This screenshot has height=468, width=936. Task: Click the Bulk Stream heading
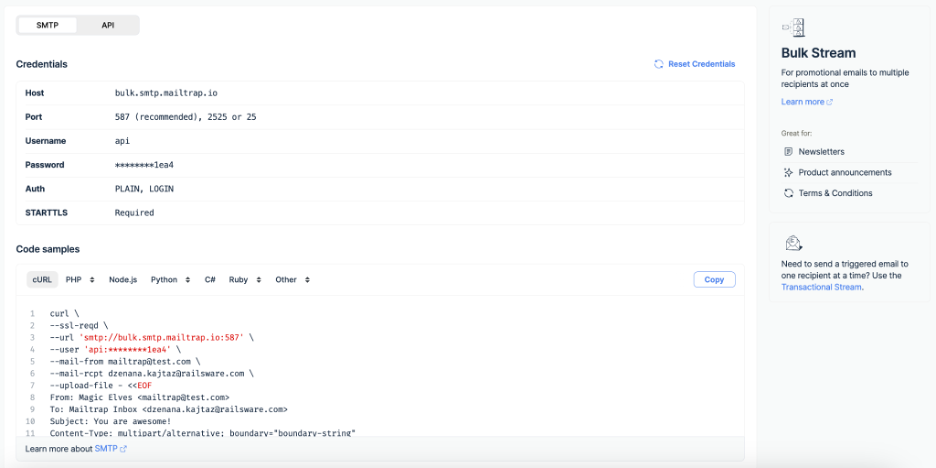click(x=818, y=53)
